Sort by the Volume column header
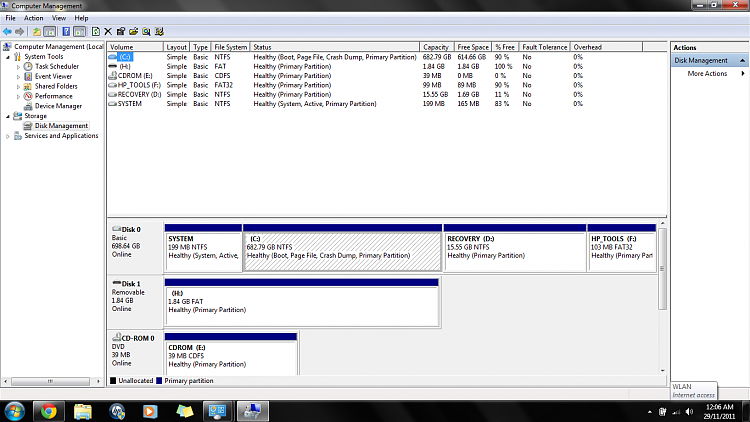The image size is (750, 422). click(135, 47)
